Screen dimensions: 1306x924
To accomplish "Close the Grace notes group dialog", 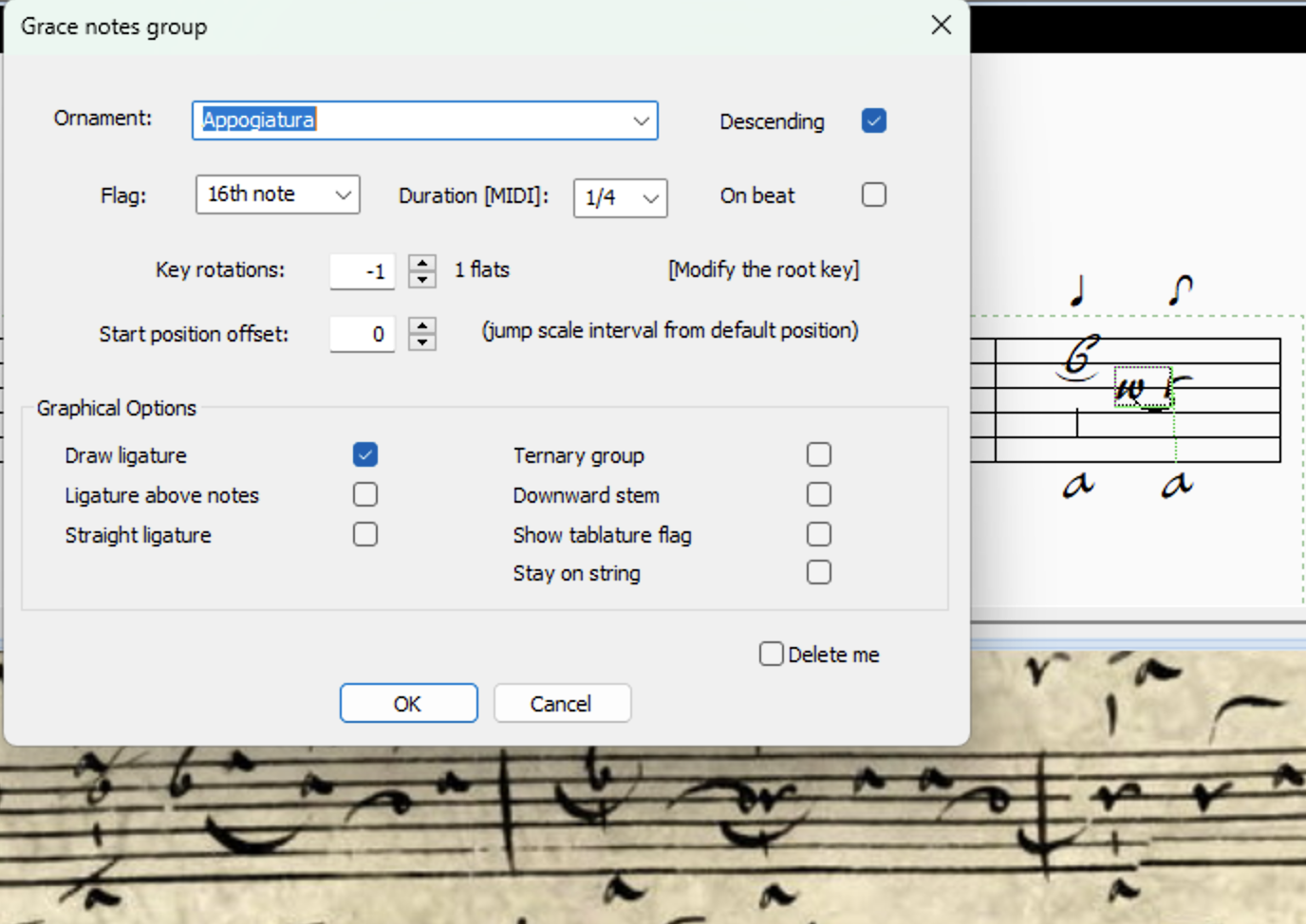I will point(941,26).
